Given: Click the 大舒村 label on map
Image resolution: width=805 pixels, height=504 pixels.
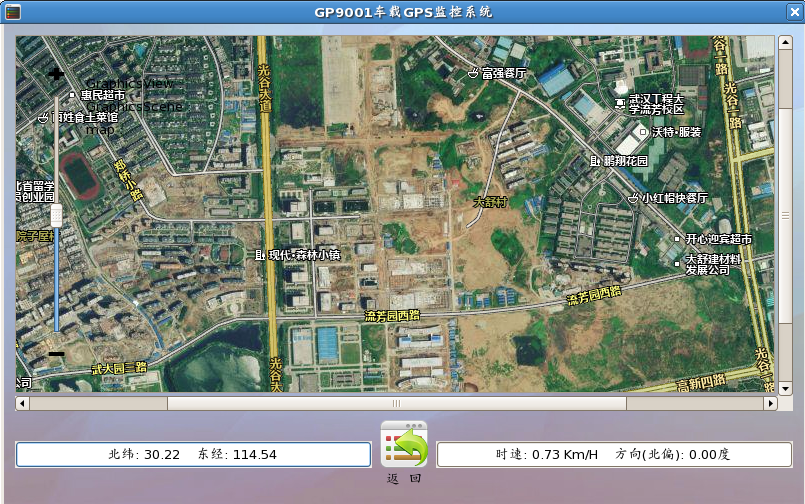Looking at the screenshot, I should pos(490,202).
